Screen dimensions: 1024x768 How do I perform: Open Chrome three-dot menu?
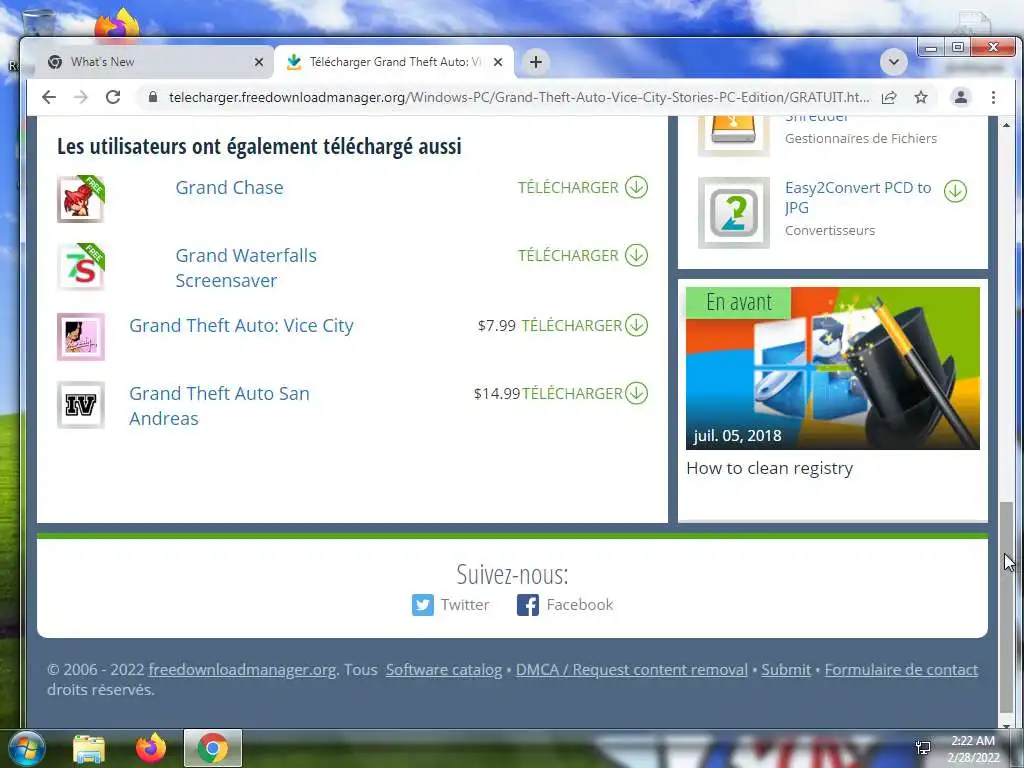tap(993, 97)
